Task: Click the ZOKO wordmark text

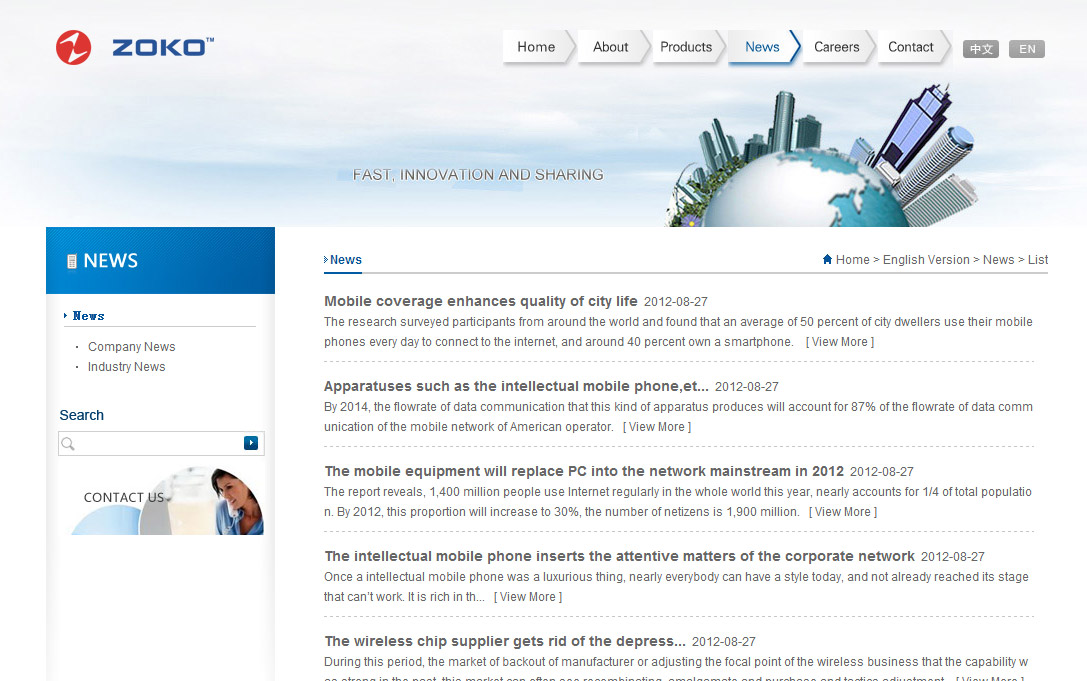Action: (x=163, y=47)
